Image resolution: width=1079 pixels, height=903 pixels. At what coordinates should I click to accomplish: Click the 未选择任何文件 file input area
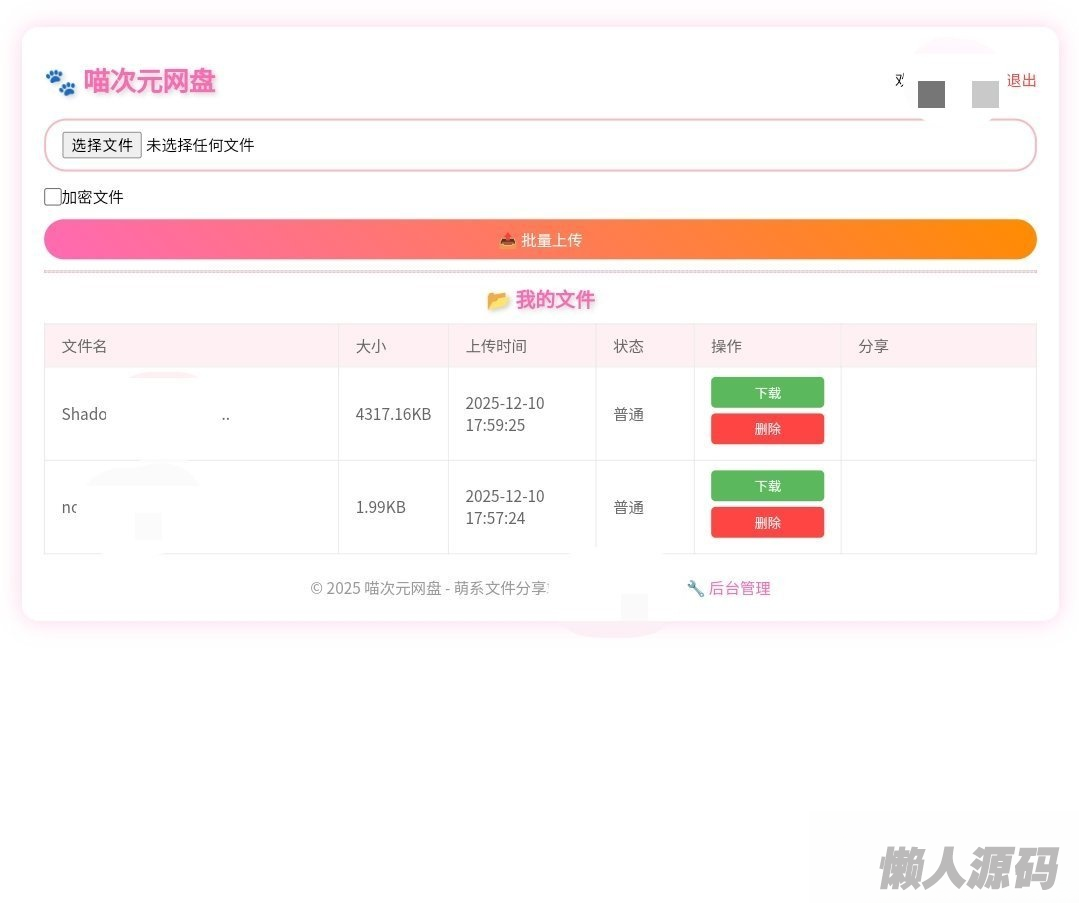[x=200, y=145]
